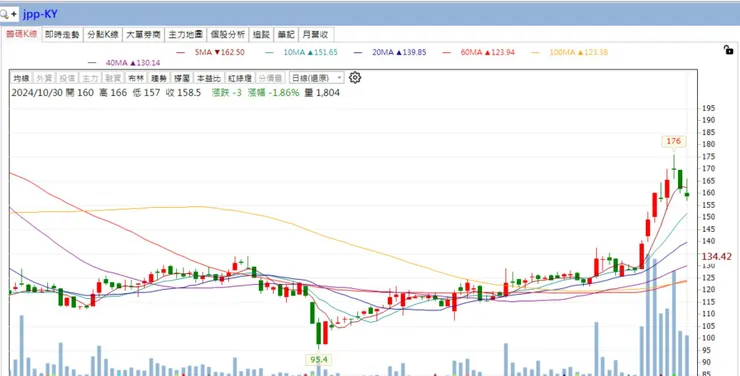Toggle the 撐壓 support-resistance overlay
The image size is (740, 376).
(x=181, y=78)
